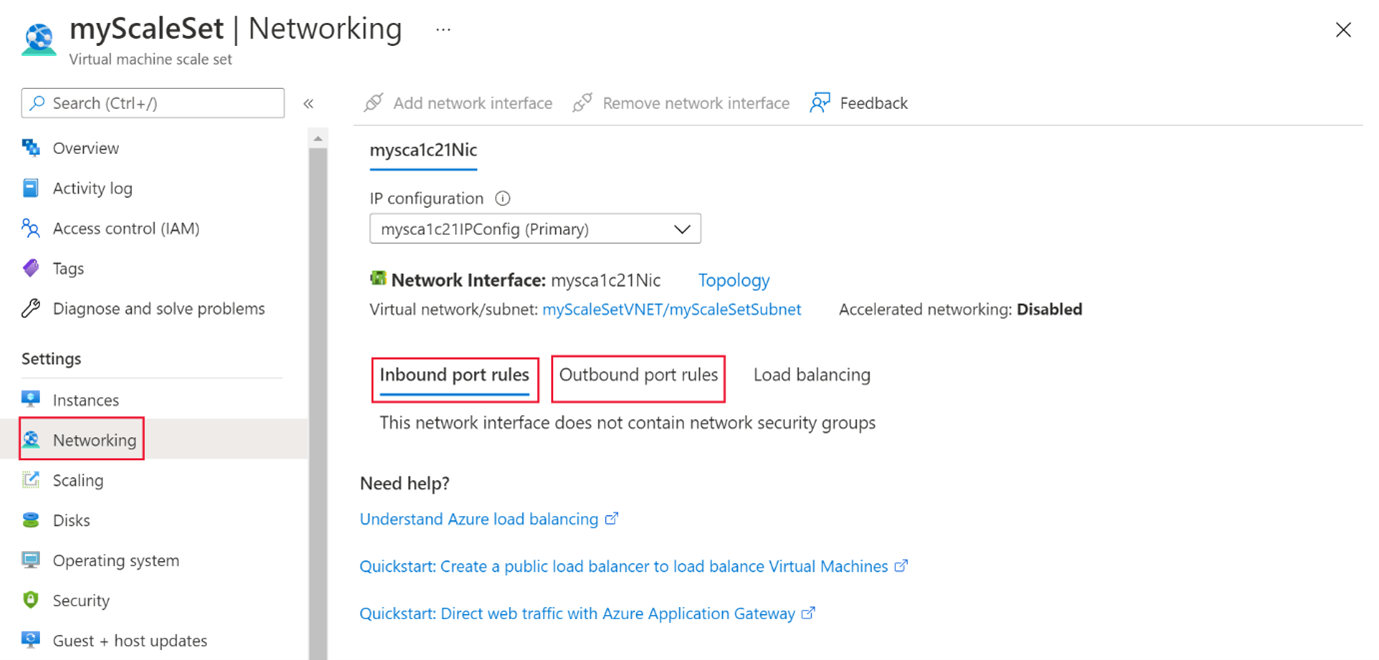
Task: Open Diagnose and solve problems
Action: pos(159,308)
